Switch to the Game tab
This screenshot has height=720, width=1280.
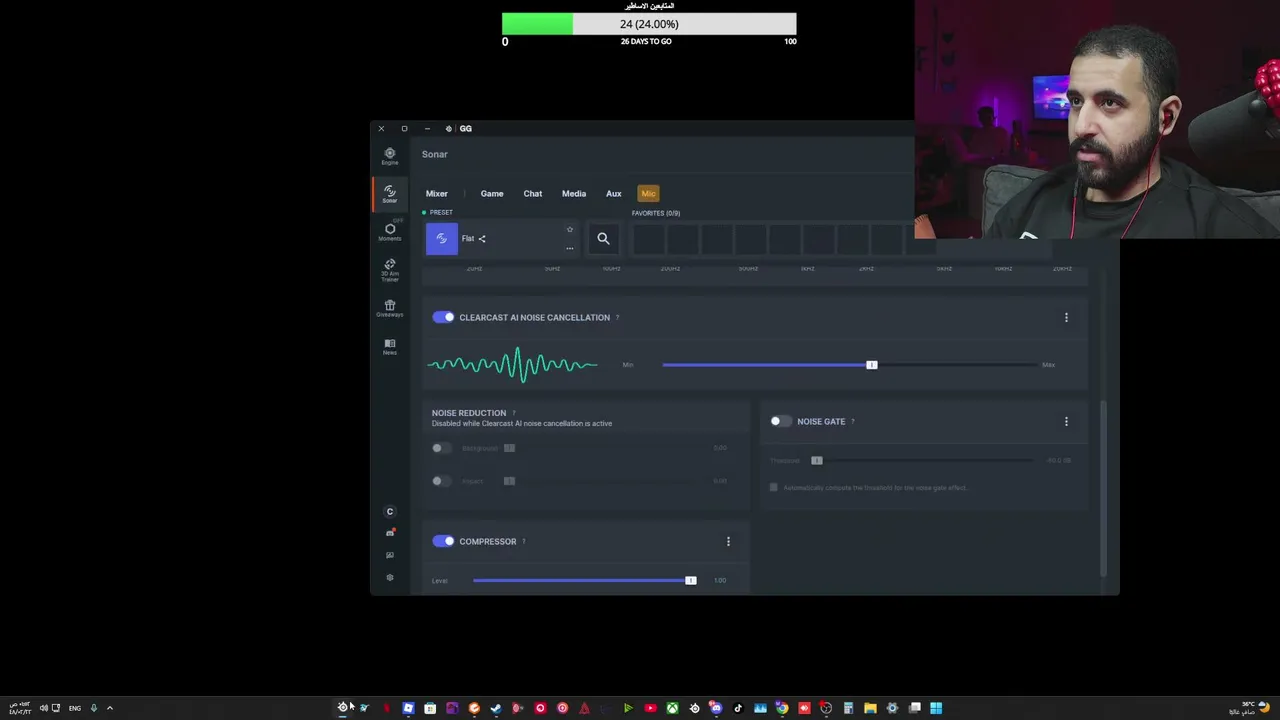click(x=492, y=194)
